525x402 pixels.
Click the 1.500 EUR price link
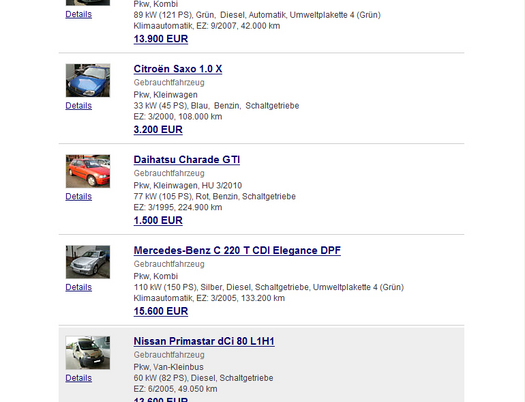tap(158, 220)
